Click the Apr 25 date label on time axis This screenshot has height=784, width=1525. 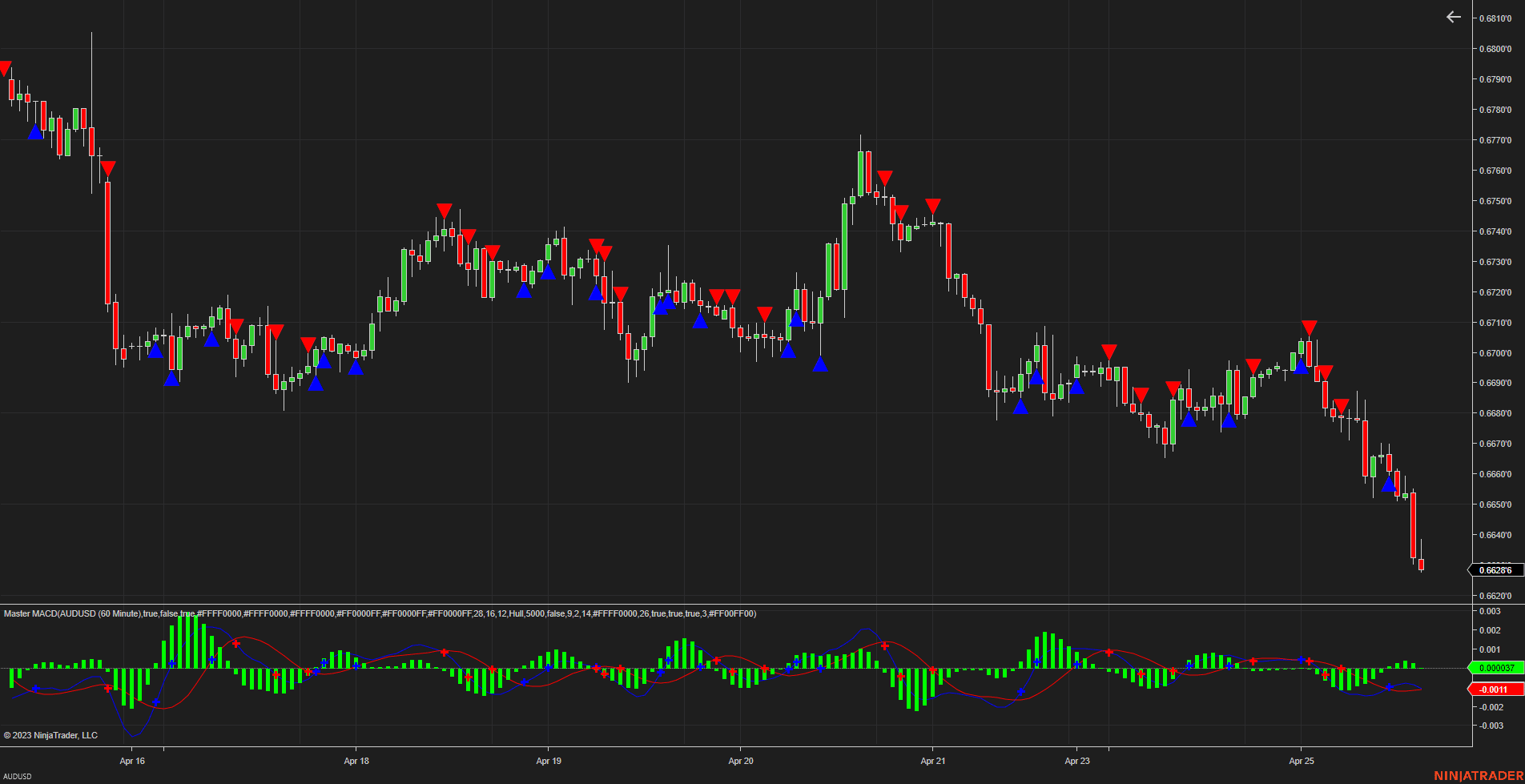[x=1302, y=761]
